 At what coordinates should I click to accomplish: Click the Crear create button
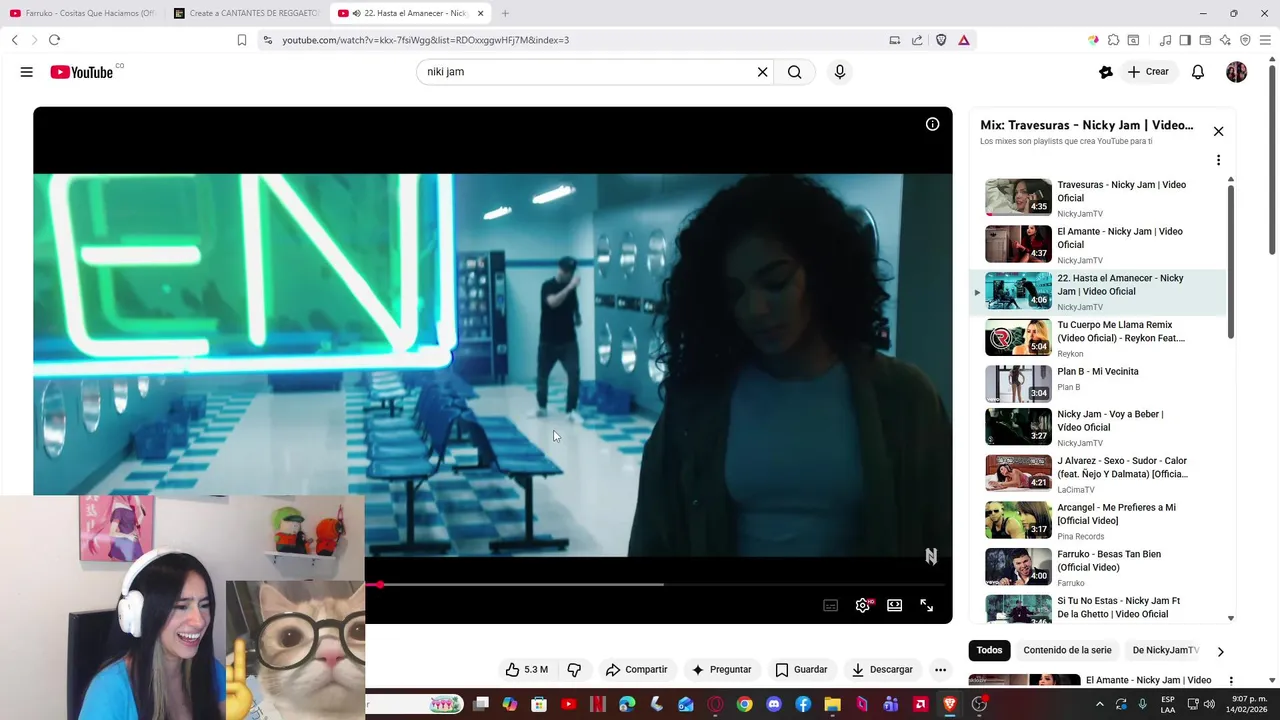(x=1148, y=72)
